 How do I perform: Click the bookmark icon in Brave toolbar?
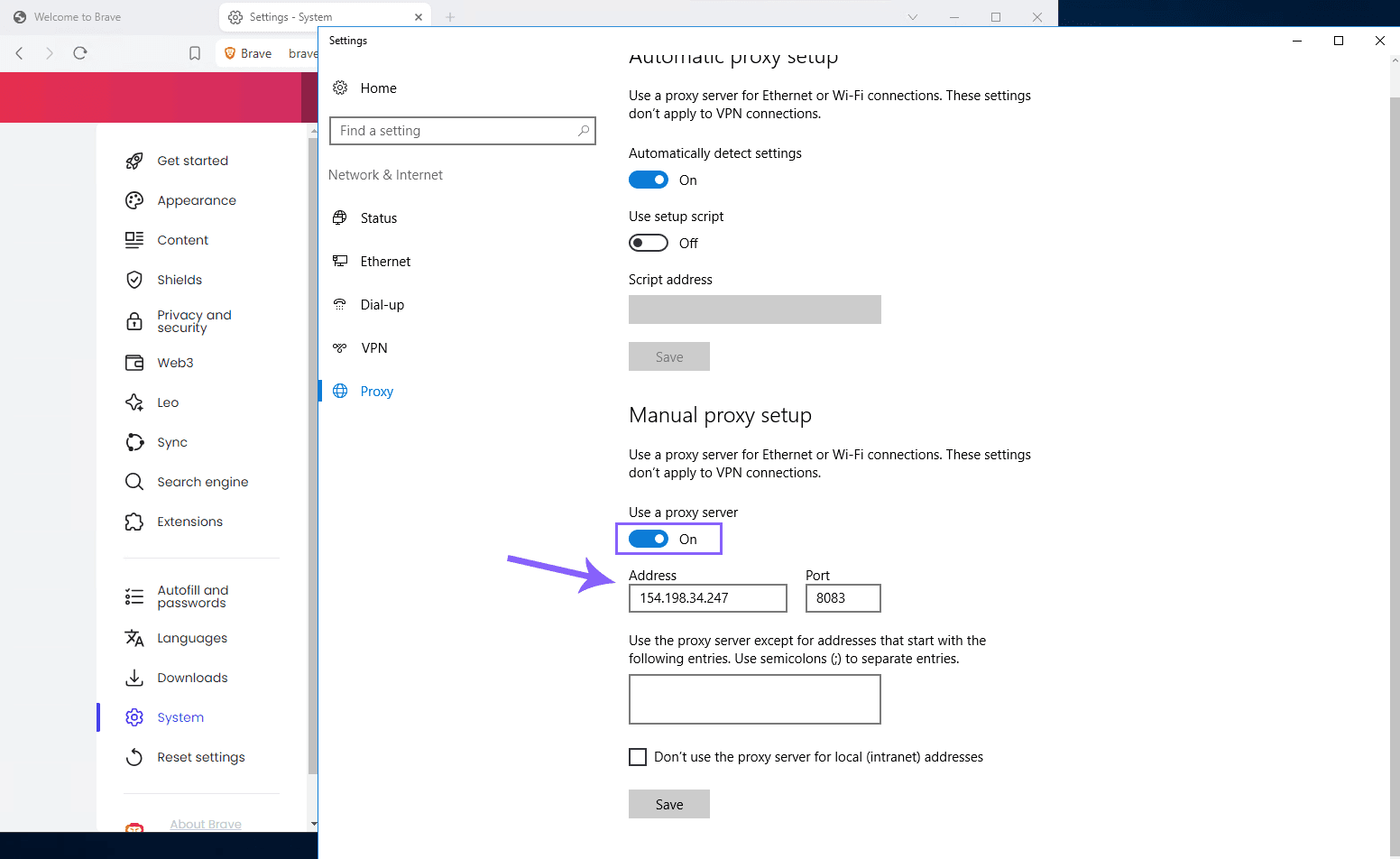point(195,53)
